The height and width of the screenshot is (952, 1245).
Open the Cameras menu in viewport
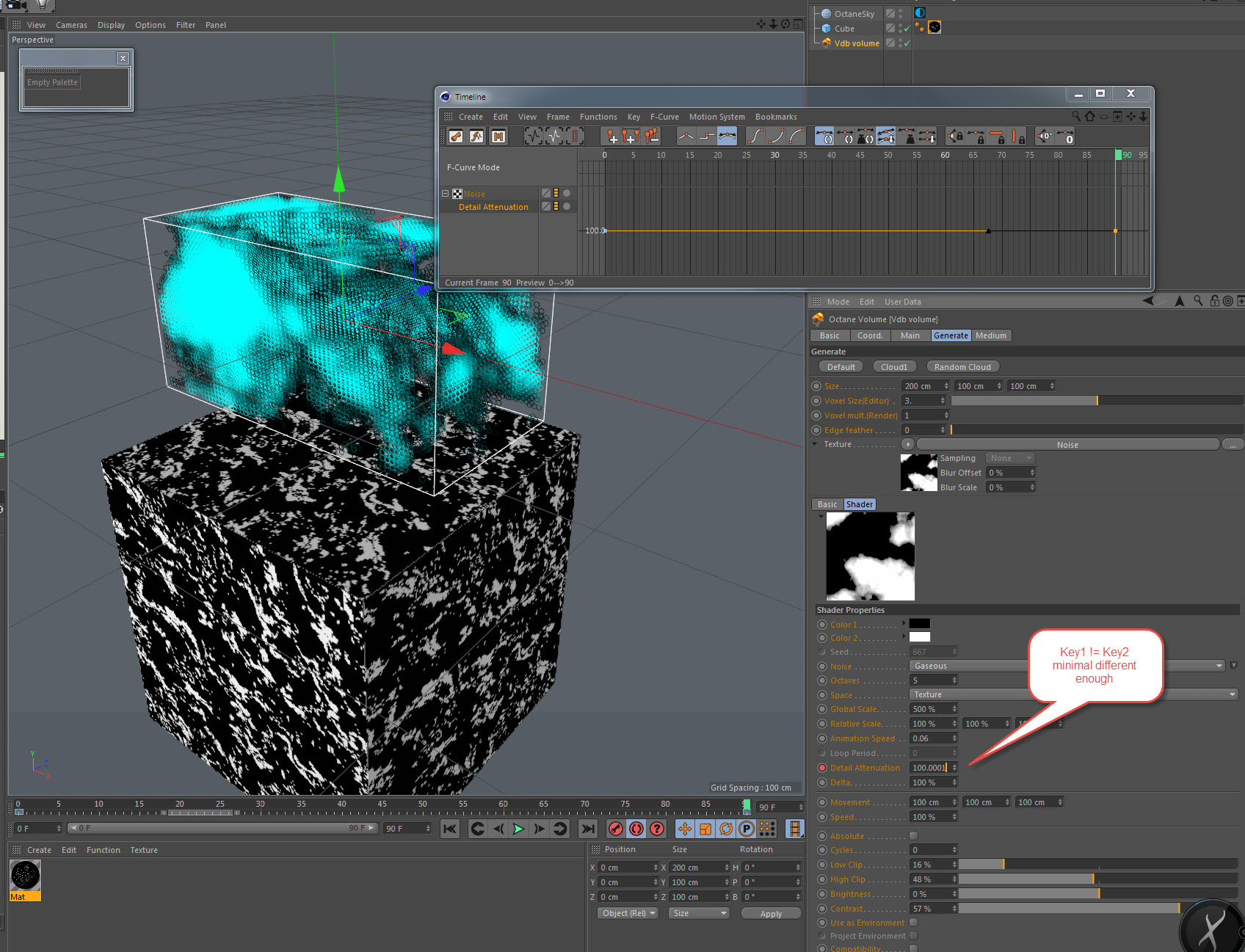click(71, 25)
